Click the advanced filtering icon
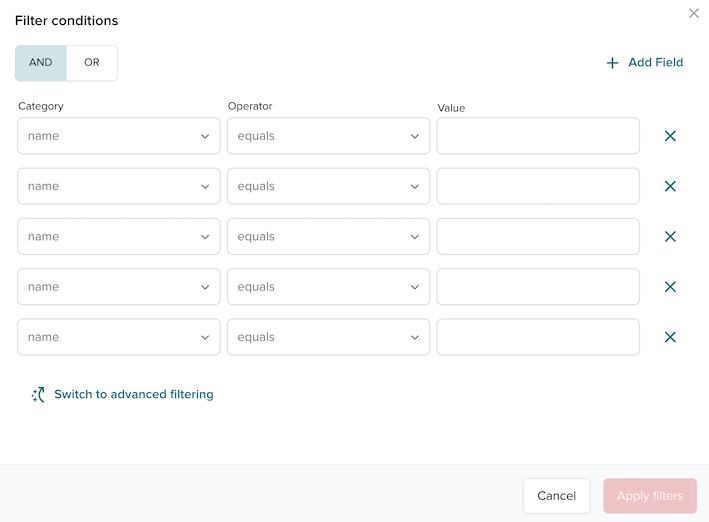Image resolution: width=709 pixels, height=522 pixels. tap(38, 395)
